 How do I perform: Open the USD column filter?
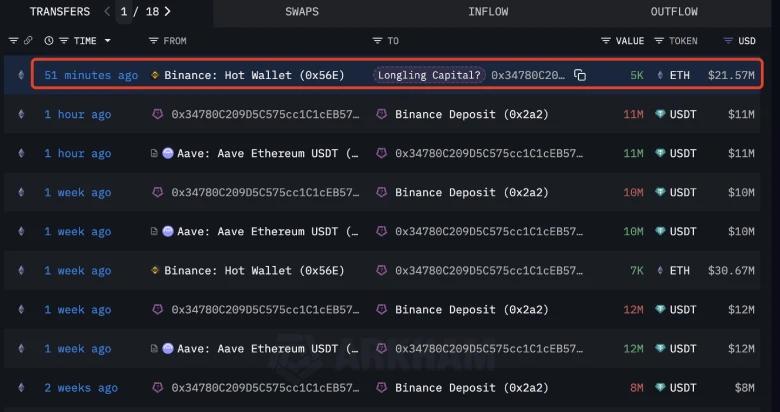727,41
